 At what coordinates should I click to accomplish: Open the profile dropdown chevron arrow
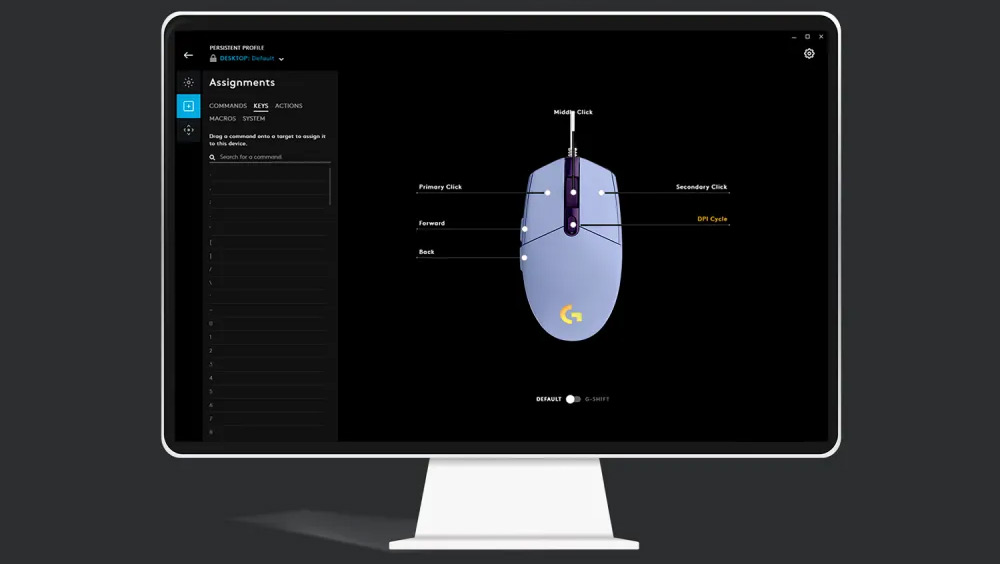pyautogui.click(x=281, y=59)
